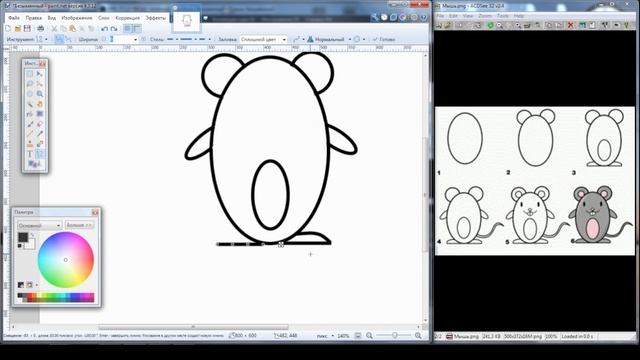Select the Paint Bucket tool
This screenshot has width=640, height=360.
[x=30, y=114]
